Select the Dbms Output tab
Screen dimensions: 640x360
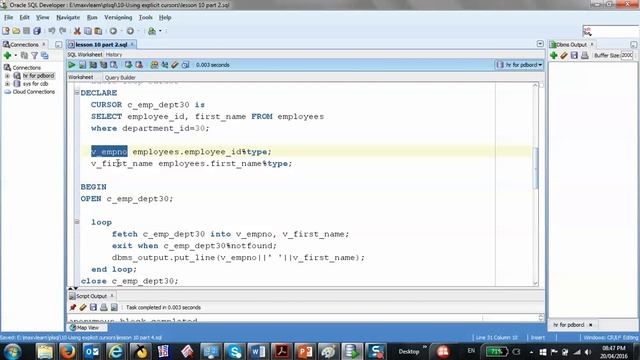(571, 44)
